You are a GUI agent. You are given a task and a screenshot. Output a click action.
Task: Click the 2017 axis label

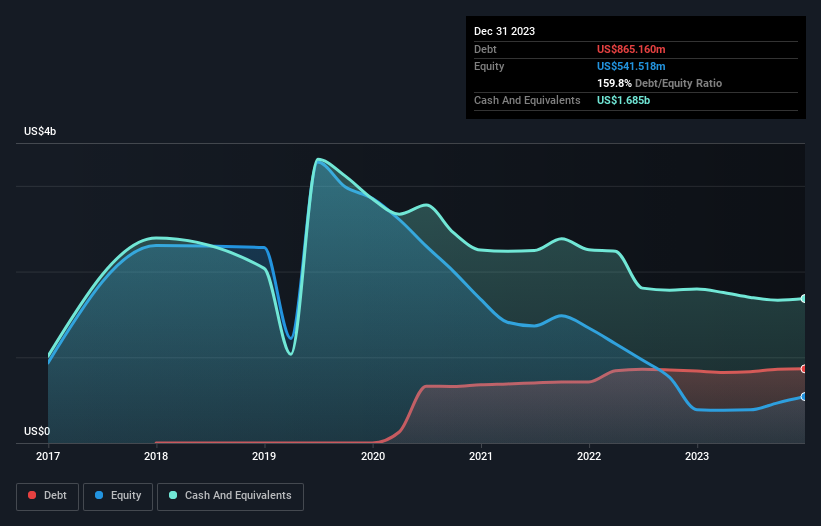tap(48, 456)
